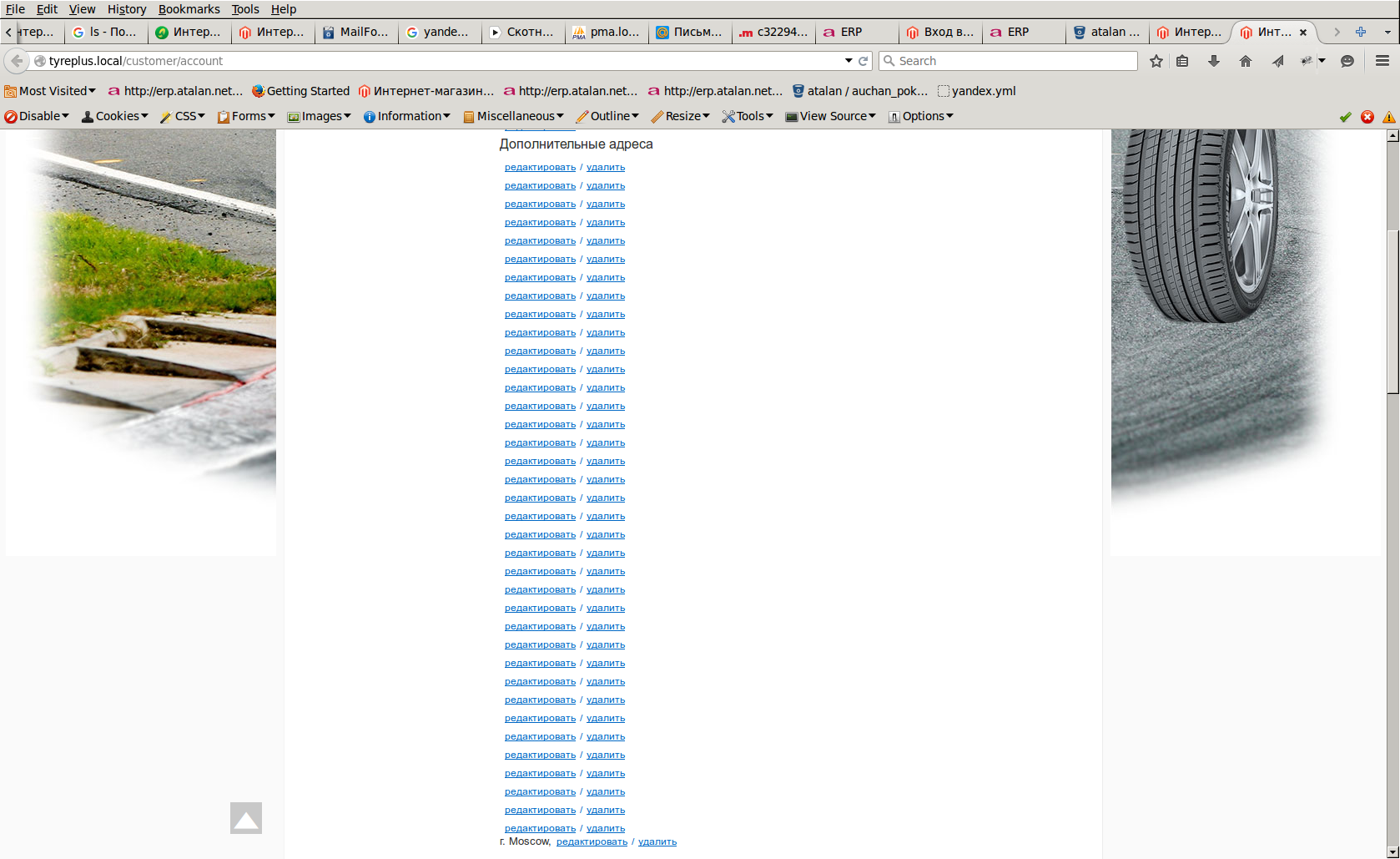Click the scrollbar up arrow
Viewport: 1400px width, 859px height.
tap(1392, 135)
